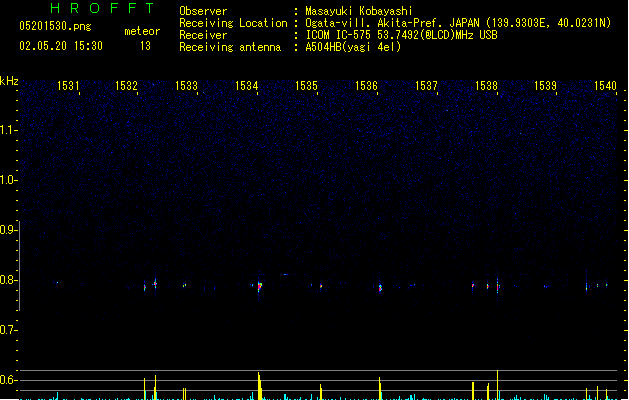Click the Receiver label

pyautogui.click(x=203, y=35)
